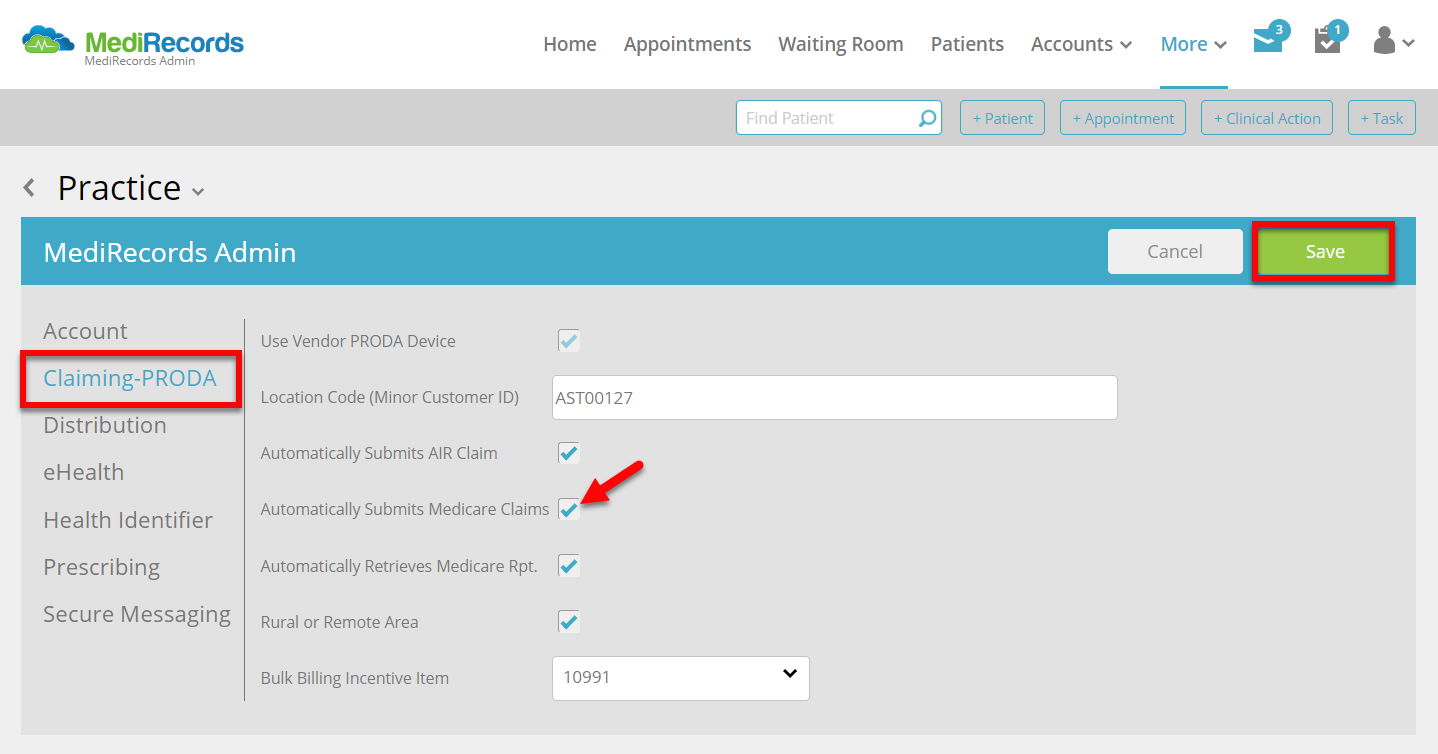1438x754 pixels.
Task: Toggle Automatically Submits Medicare Claims checkbox
Action: [x=569, y=509]
